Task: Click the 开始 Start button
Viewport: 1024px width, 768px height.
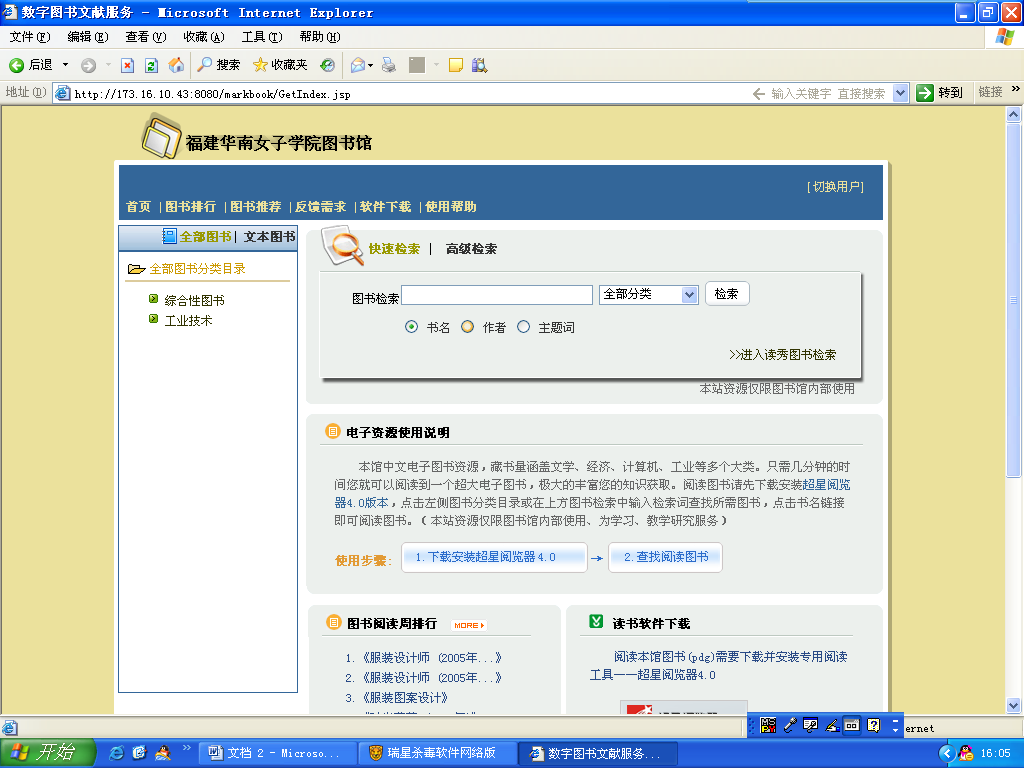Action: pyautogui.click(x=47, y=753)
